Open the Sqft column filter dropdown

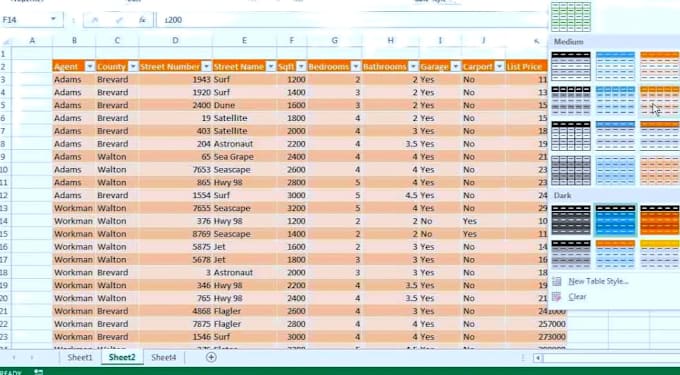(301, 67)
